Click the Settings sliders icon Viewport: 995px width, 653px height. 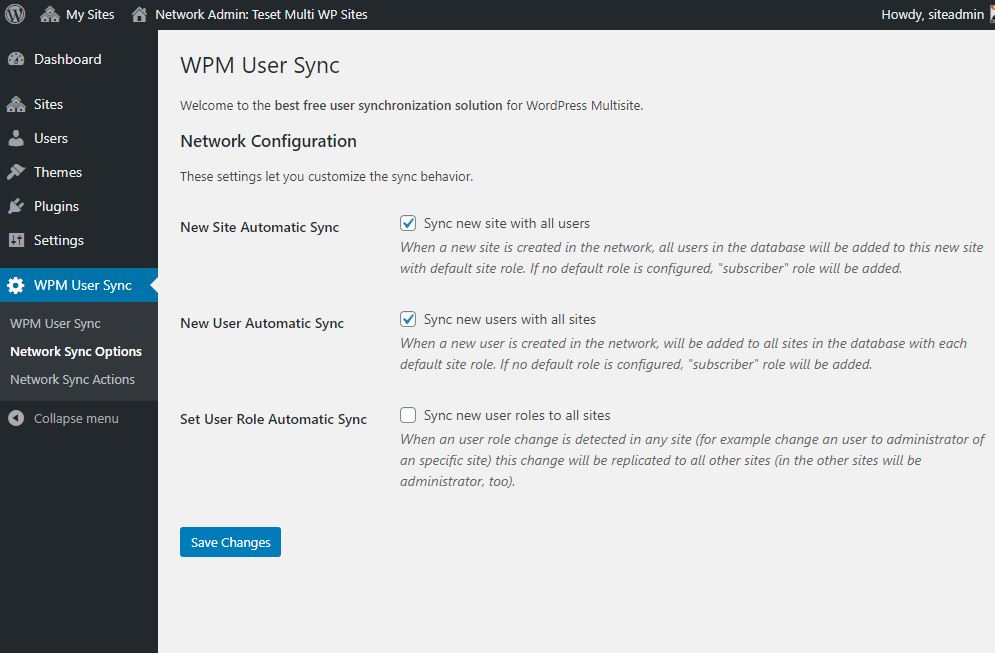[x=16, y=240]
